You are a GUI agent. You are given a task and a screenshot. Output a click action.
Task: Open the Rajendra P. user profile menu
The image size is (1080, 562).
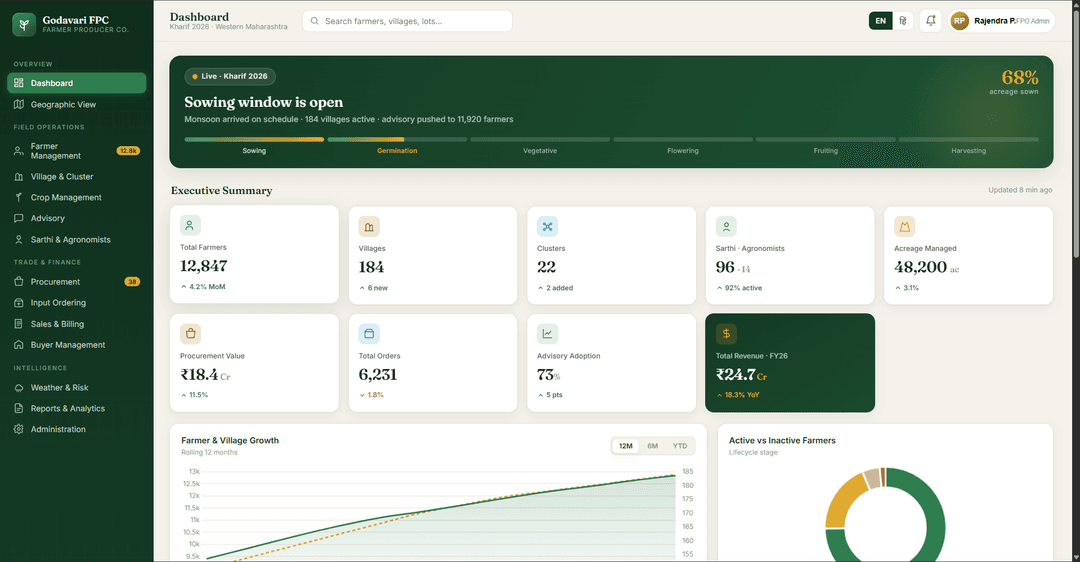1001,21
